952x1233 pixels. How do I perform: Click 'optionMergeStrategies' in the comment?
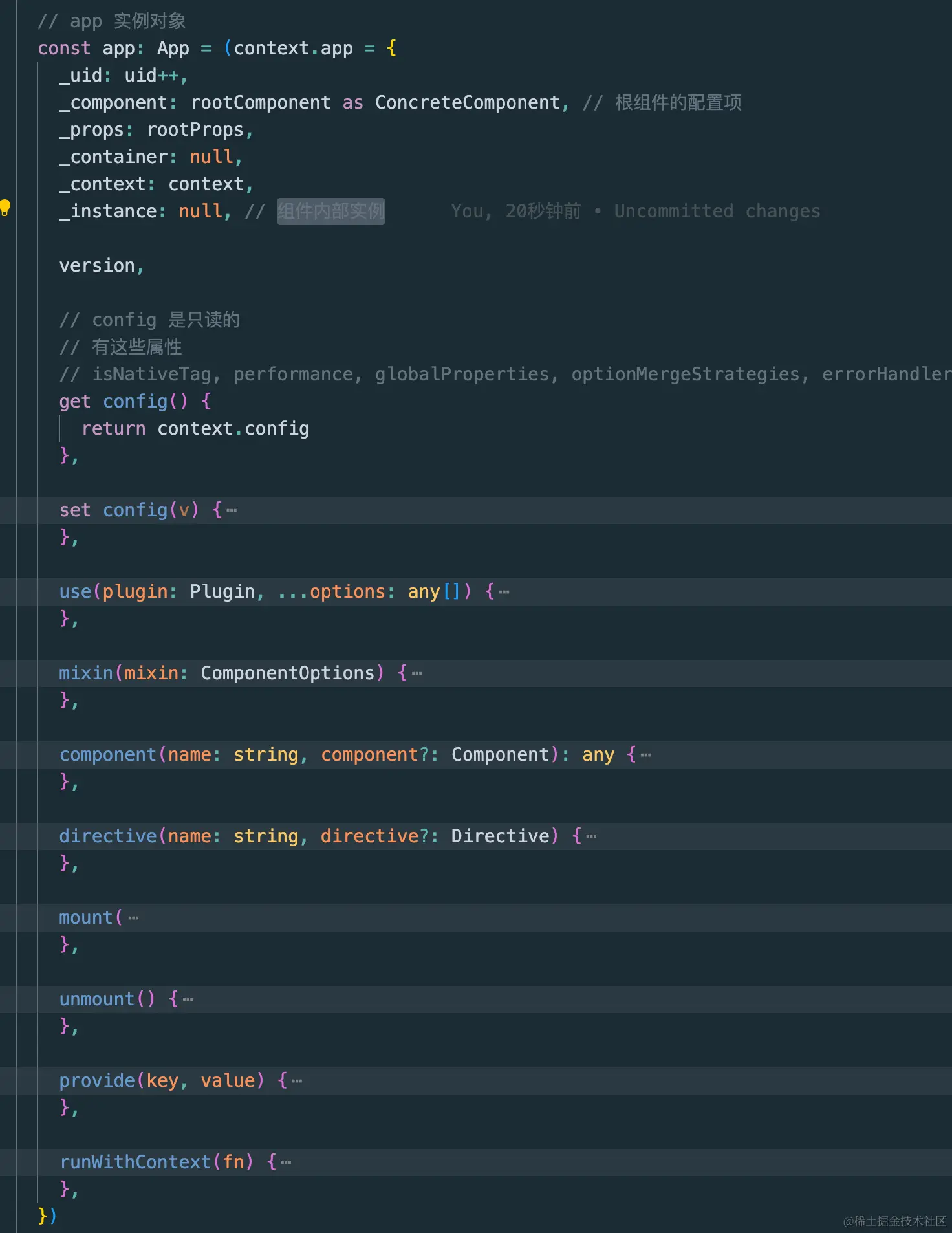[x=685, y=375]
